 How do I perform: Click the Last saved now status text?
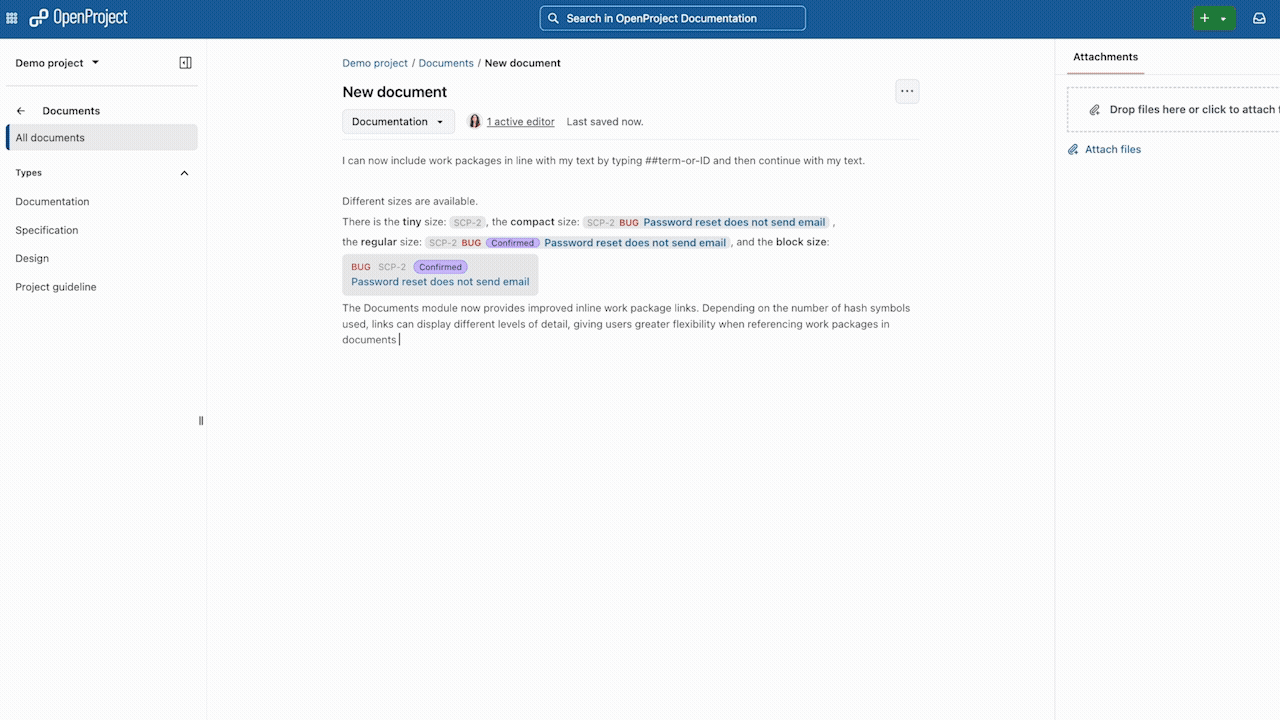click(x=605, y=122)
